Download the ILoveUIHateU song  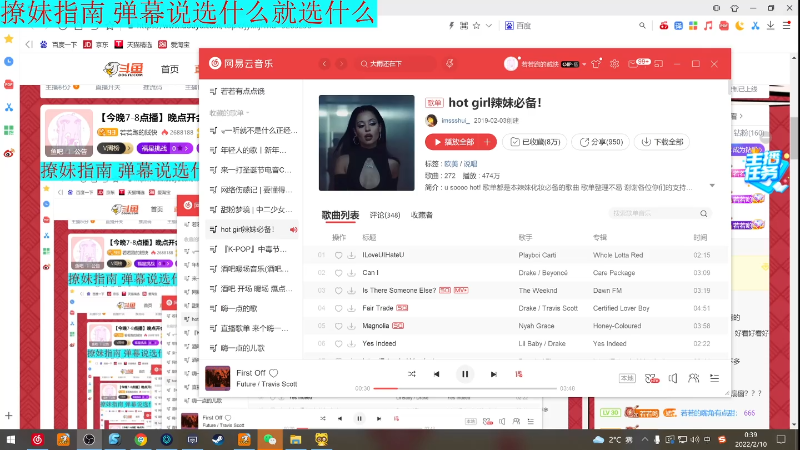[x=351, y=255]
